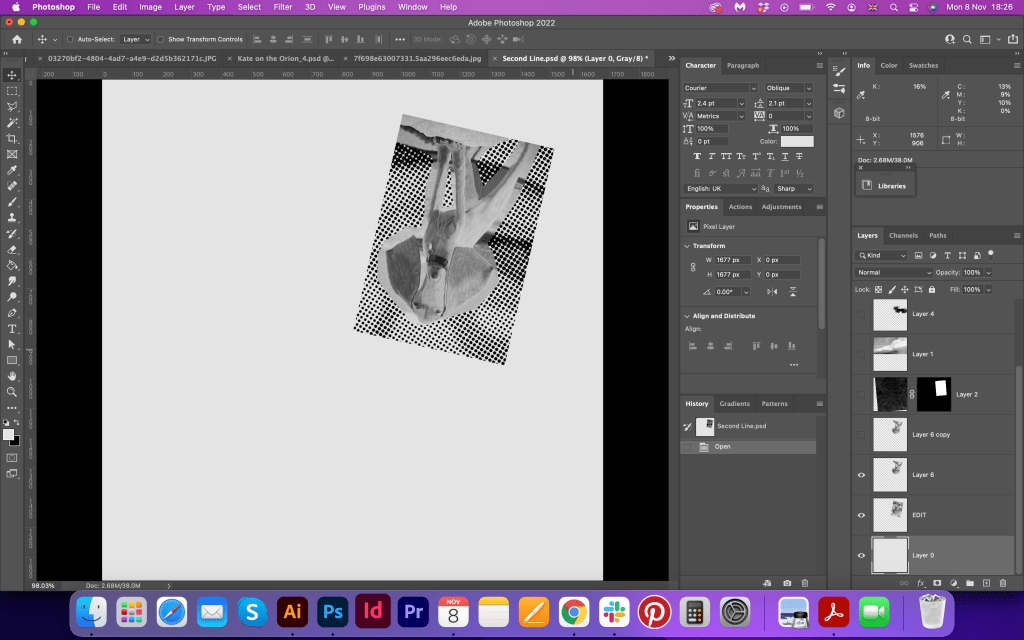Click the Eraser tool

[12, 249]
